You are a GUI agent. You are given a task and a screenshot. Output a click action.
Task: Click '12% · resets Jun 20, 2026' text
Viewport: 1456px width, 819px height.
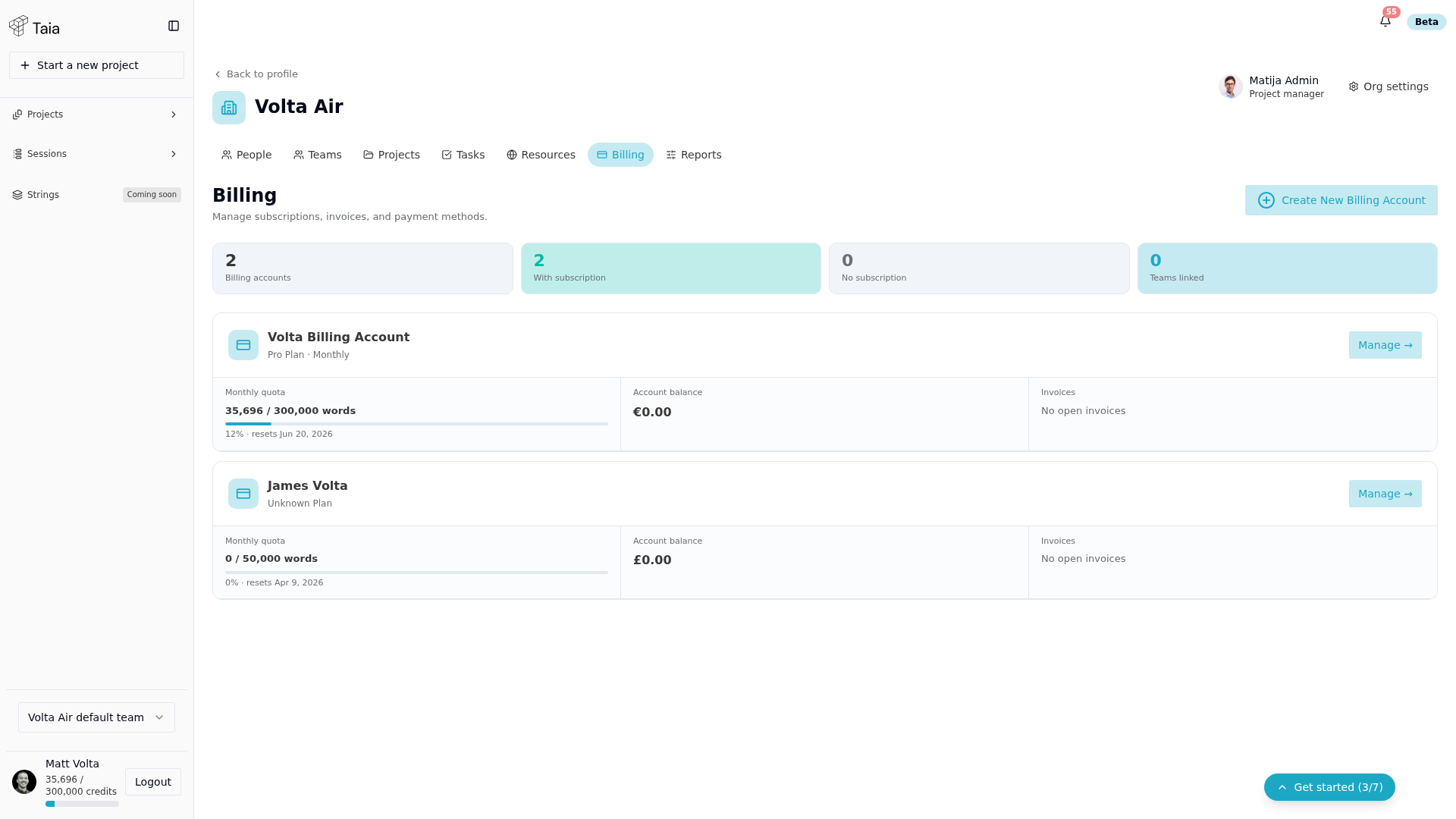[279, 435]
